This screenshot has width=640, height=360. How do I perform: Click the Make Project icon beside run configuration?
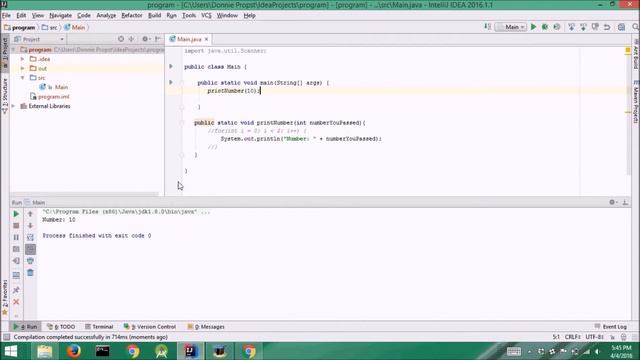[487, 27]
